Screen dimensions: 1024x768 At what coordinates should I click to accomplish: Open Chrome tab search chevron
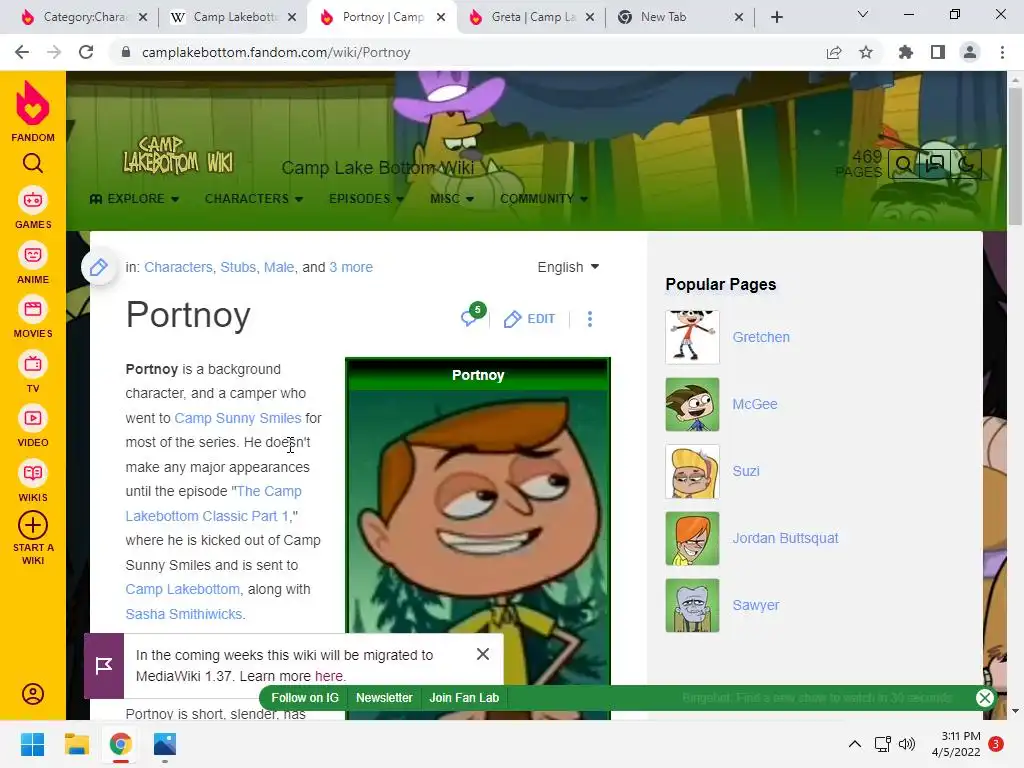point(863,14)
